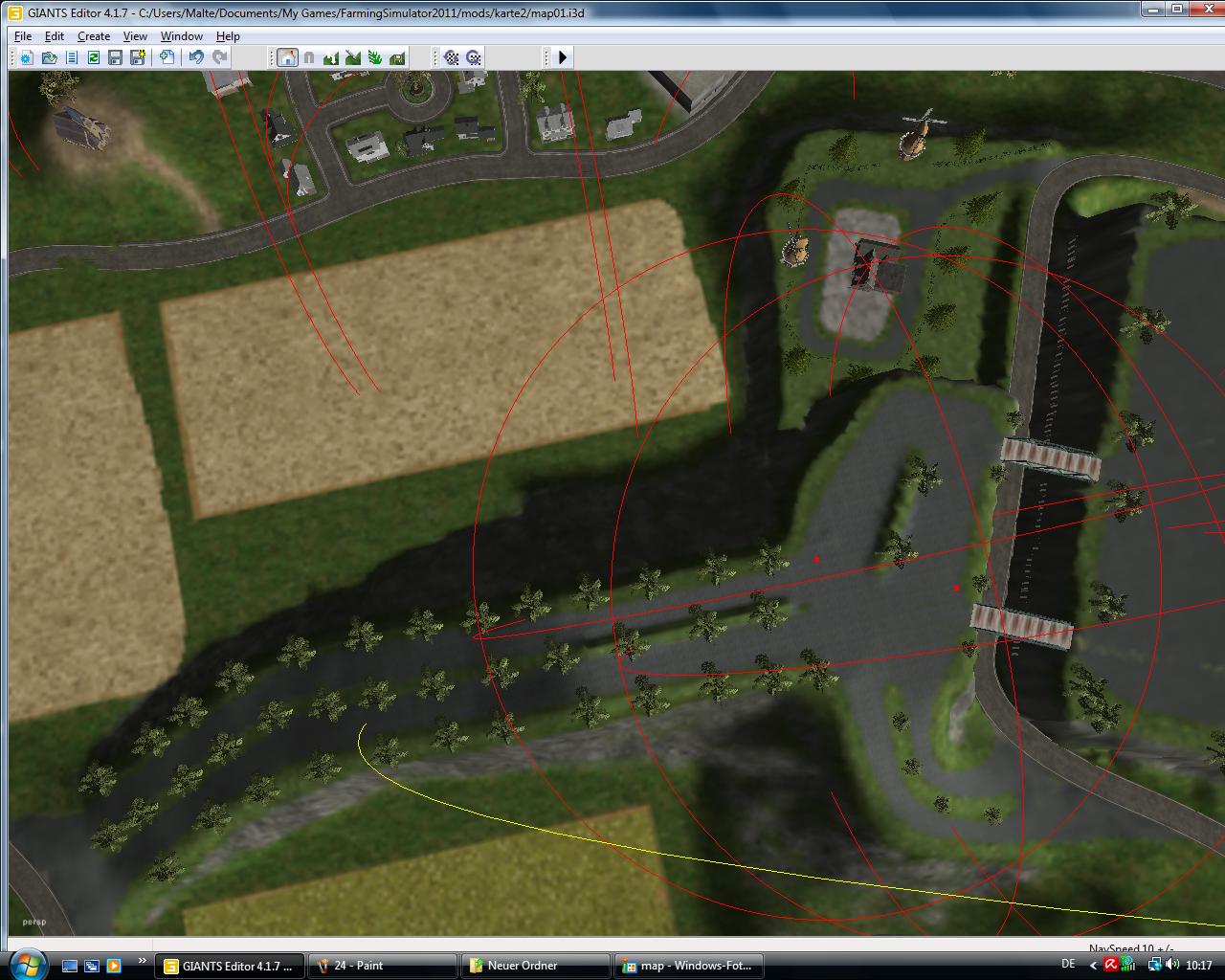Expand hidden system tray icons

pyautogui.click(x=1093, y=965)
